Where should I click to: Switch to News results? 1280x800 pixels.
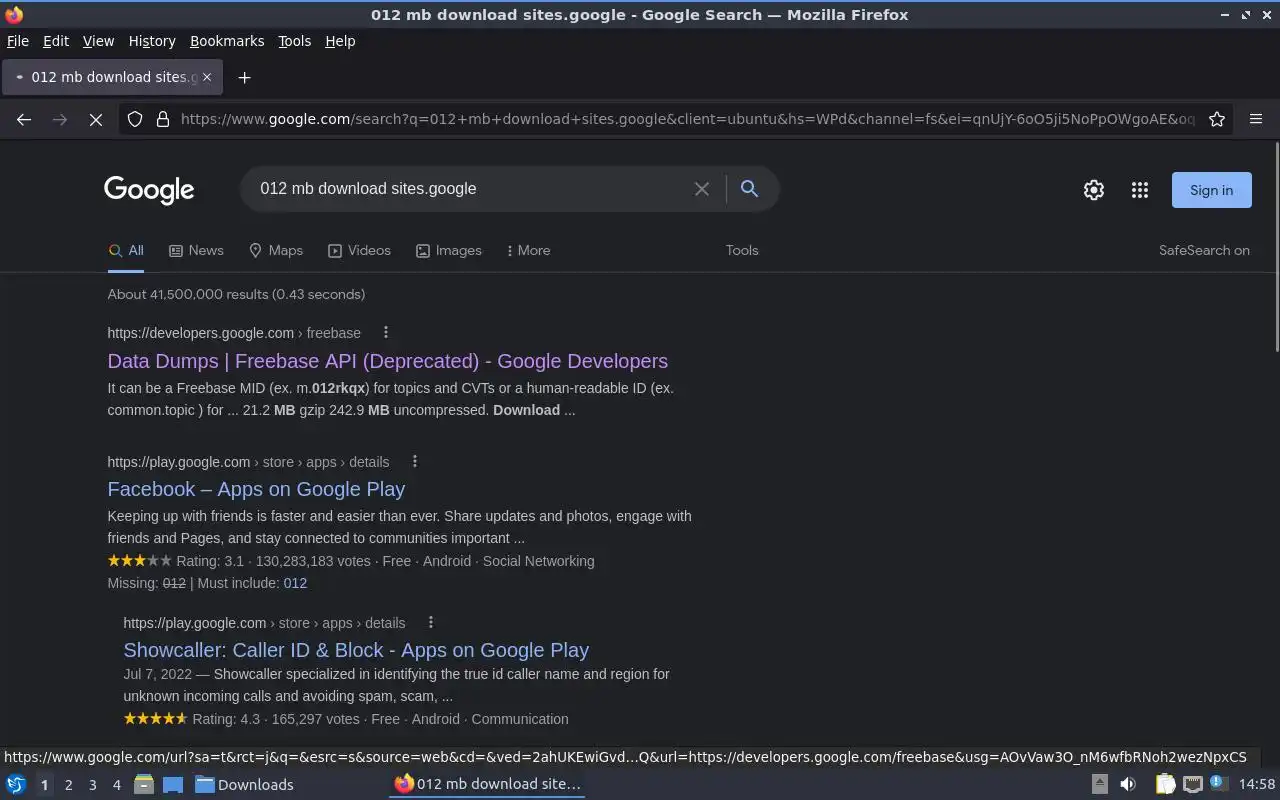196,251
